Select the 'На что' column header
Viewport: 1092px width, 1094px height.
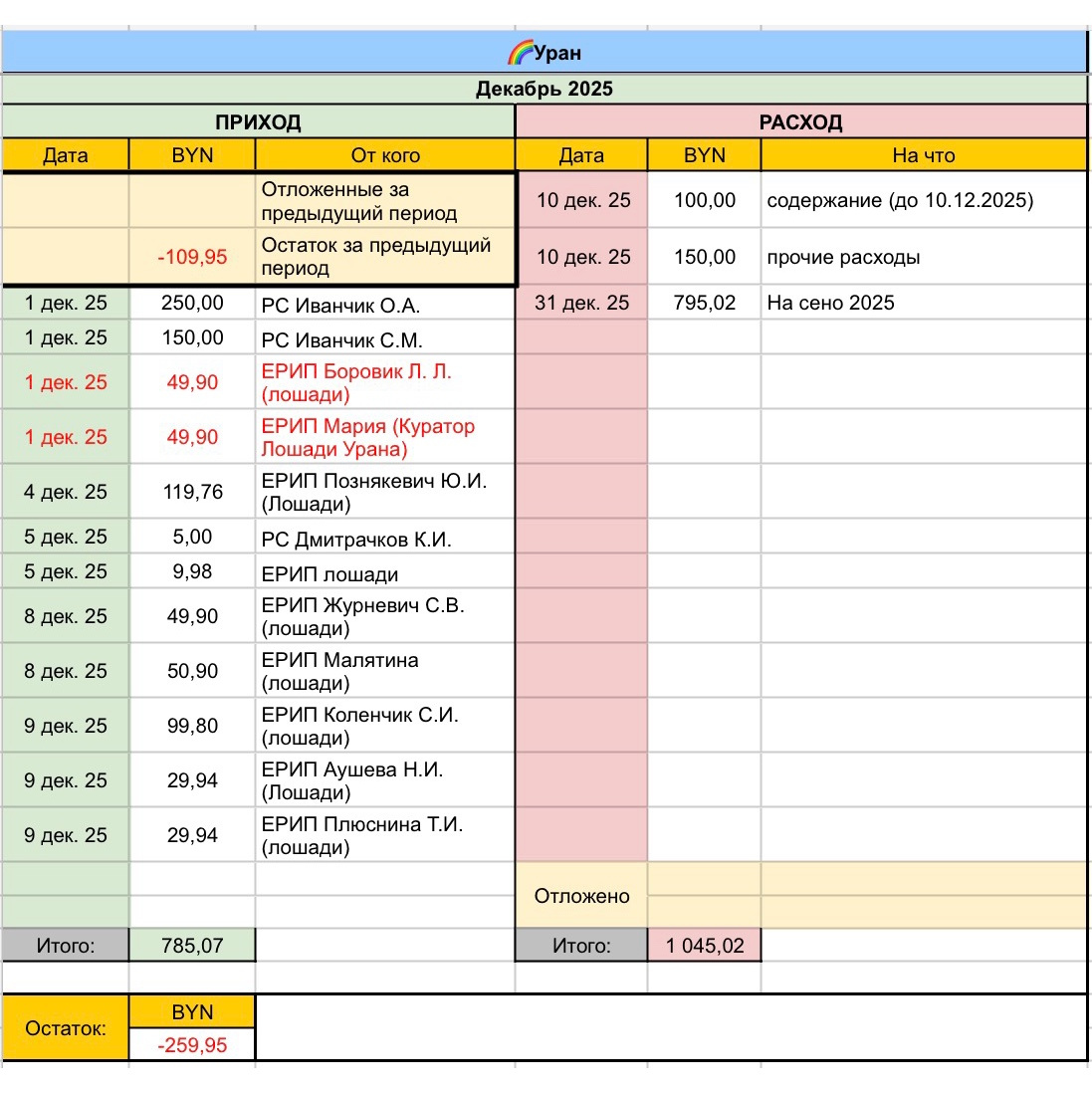[924, 155]
